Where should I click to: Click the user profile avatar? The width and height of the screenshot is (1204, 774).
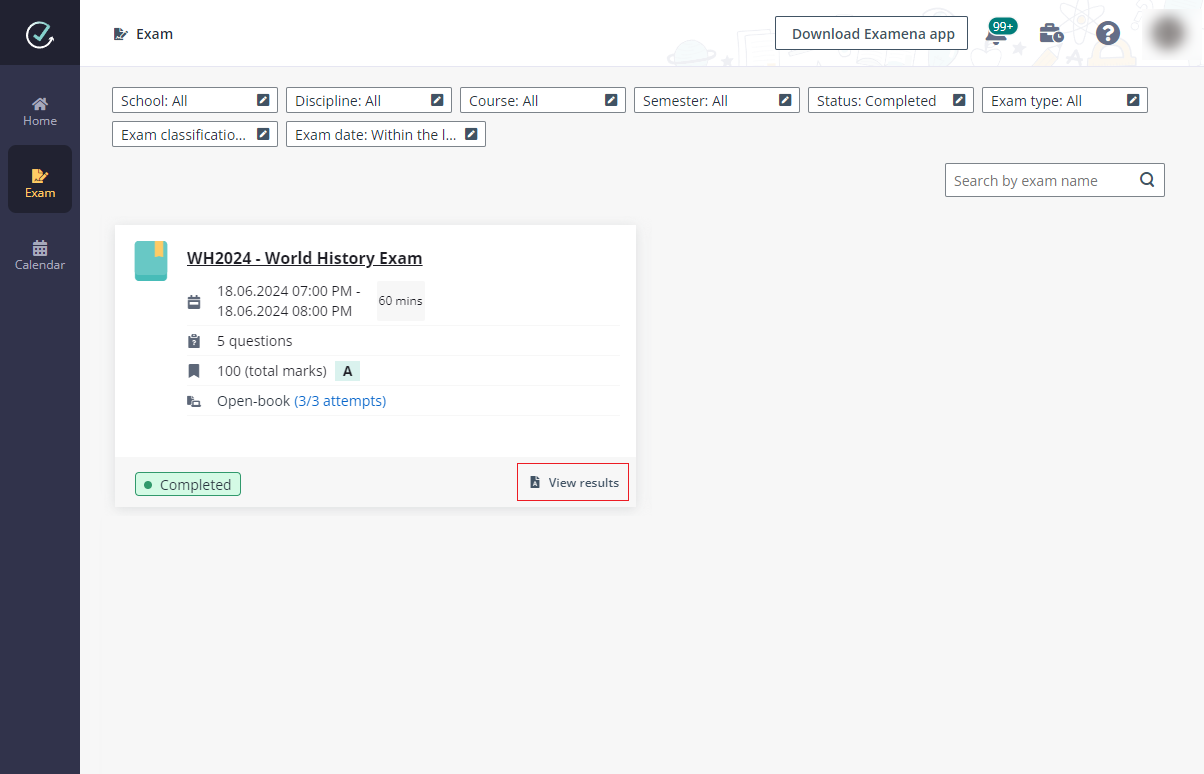[1168, 34]
